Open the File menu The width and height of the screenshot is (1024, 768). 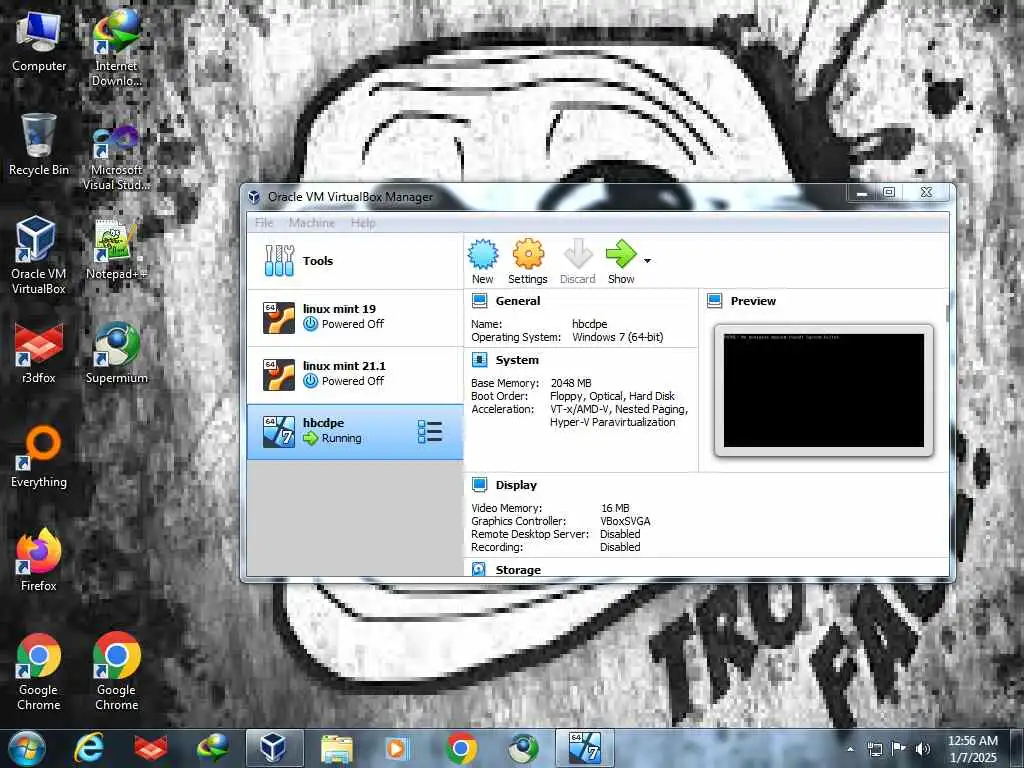pos(264,223)
